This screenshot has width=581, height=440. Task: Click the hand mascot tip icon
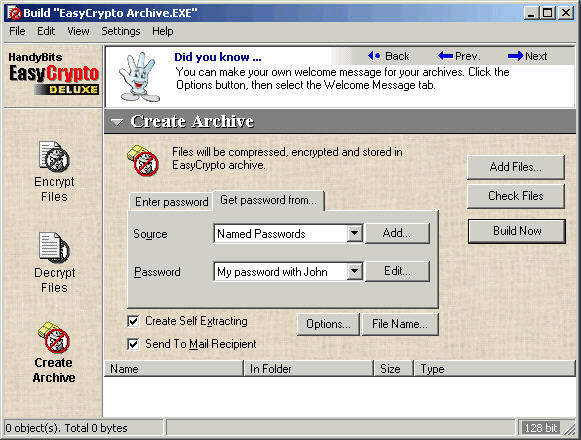[139, 77]
